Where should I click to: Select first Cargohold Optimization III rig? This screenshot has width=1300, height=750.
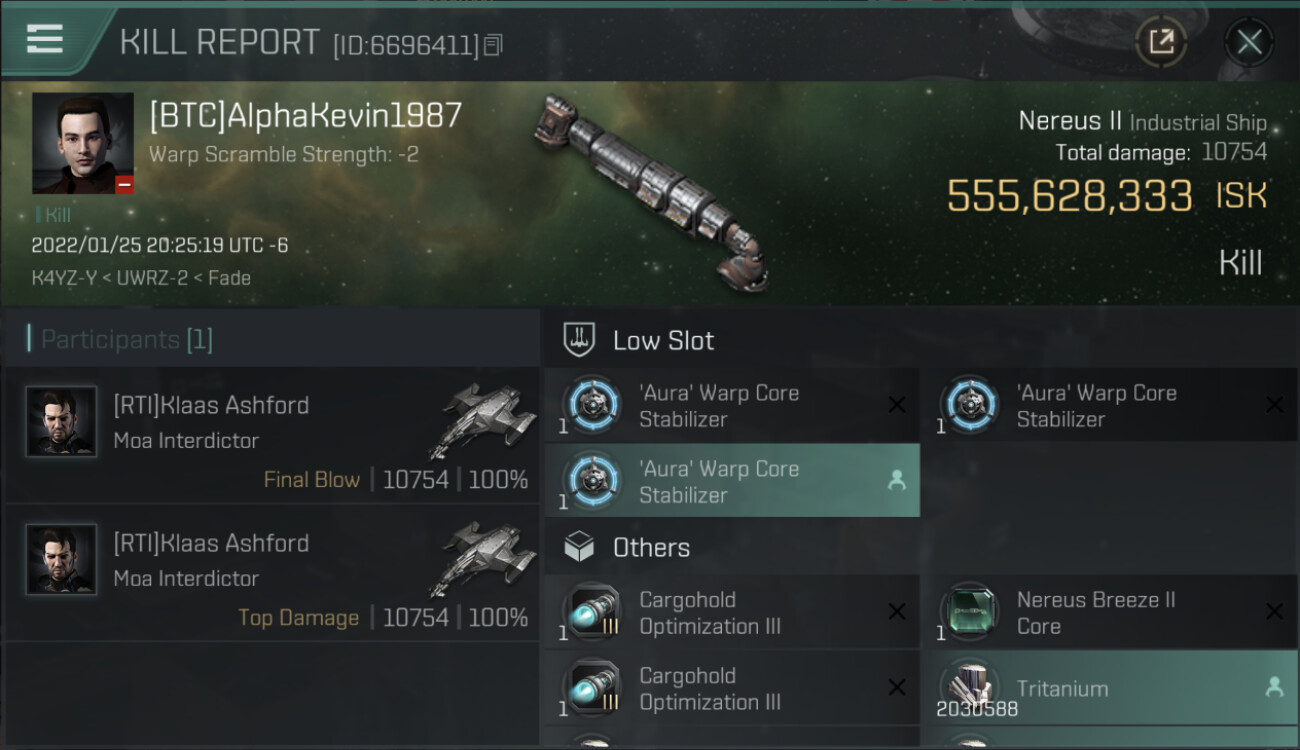tap(732, 612)
